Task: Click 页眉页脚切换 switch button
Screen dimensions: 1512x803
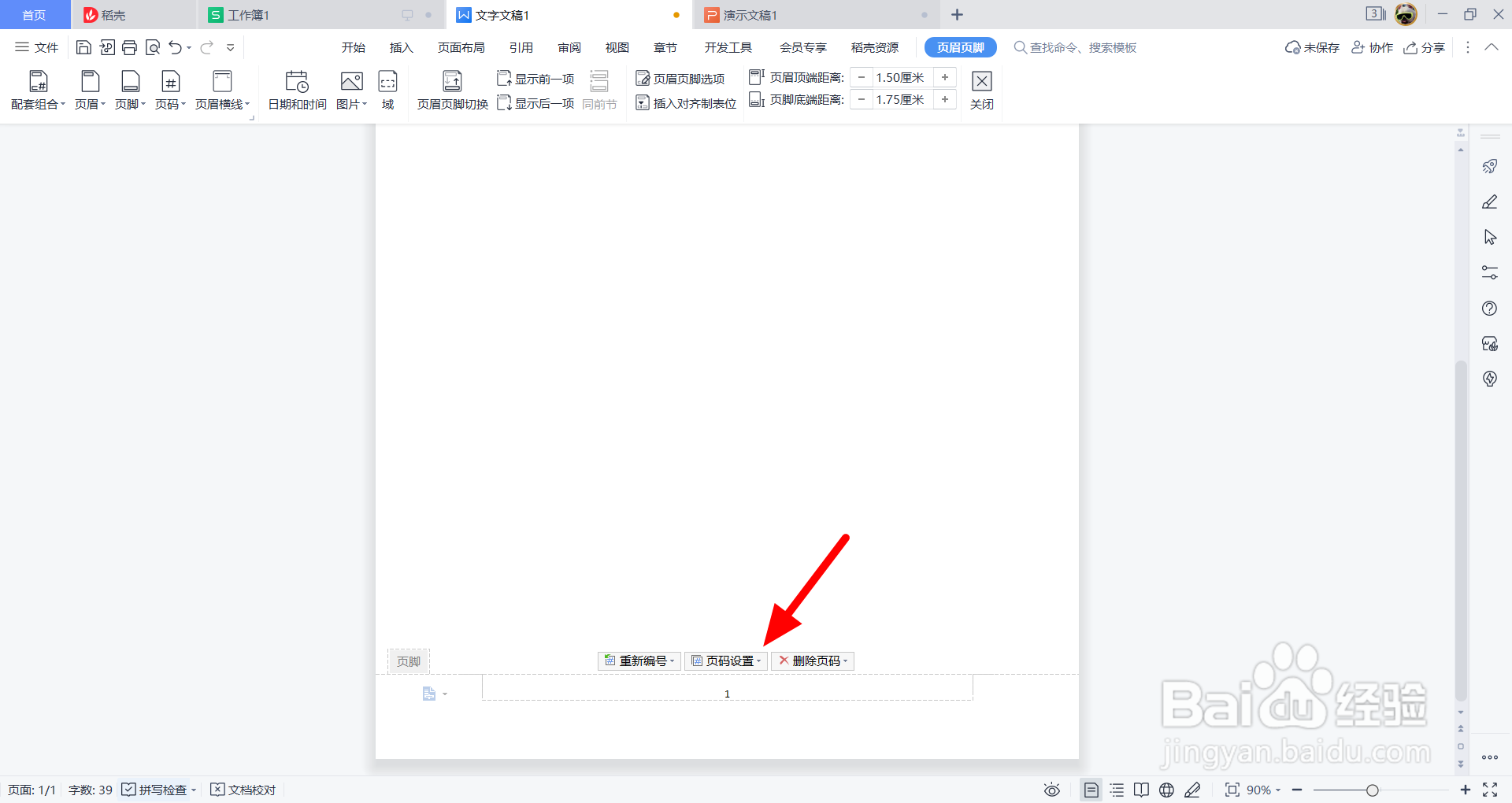Action: point(452,91)
